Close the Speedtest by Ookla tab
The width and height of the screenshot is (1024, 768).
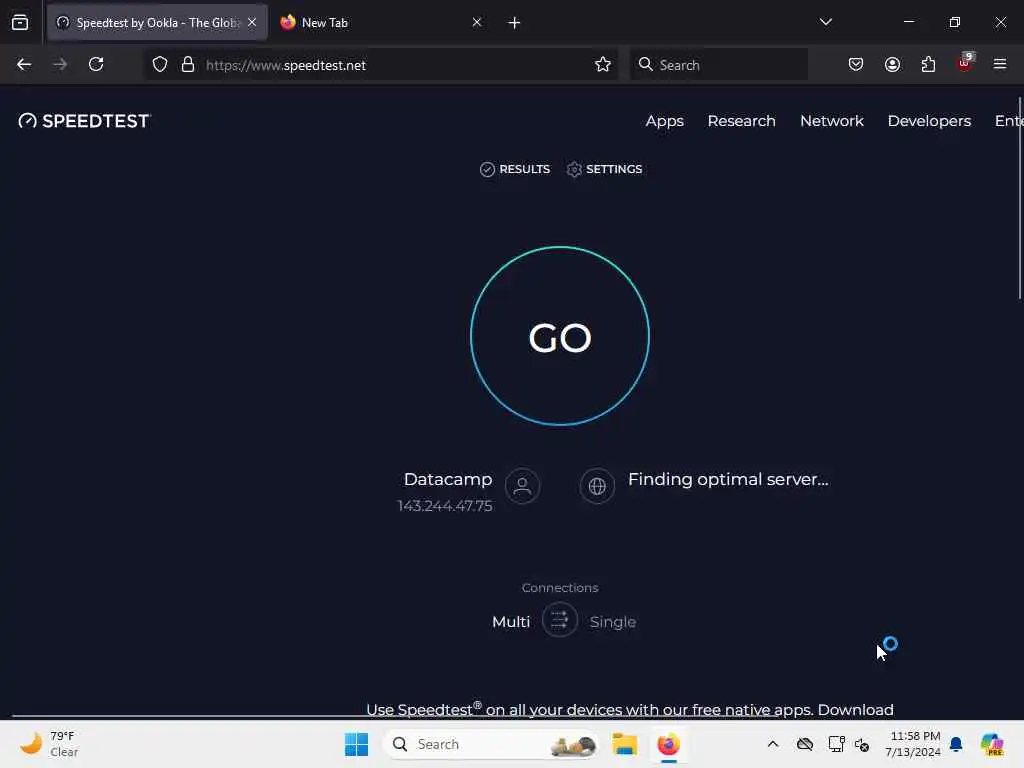252,23
